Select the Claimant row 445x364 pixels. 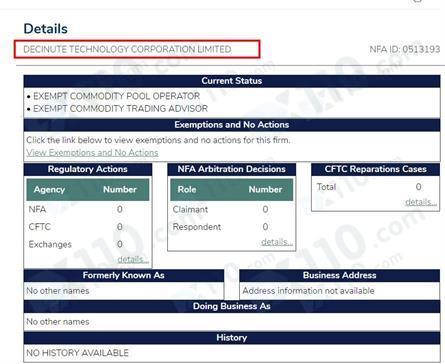(x=232, y=209)
